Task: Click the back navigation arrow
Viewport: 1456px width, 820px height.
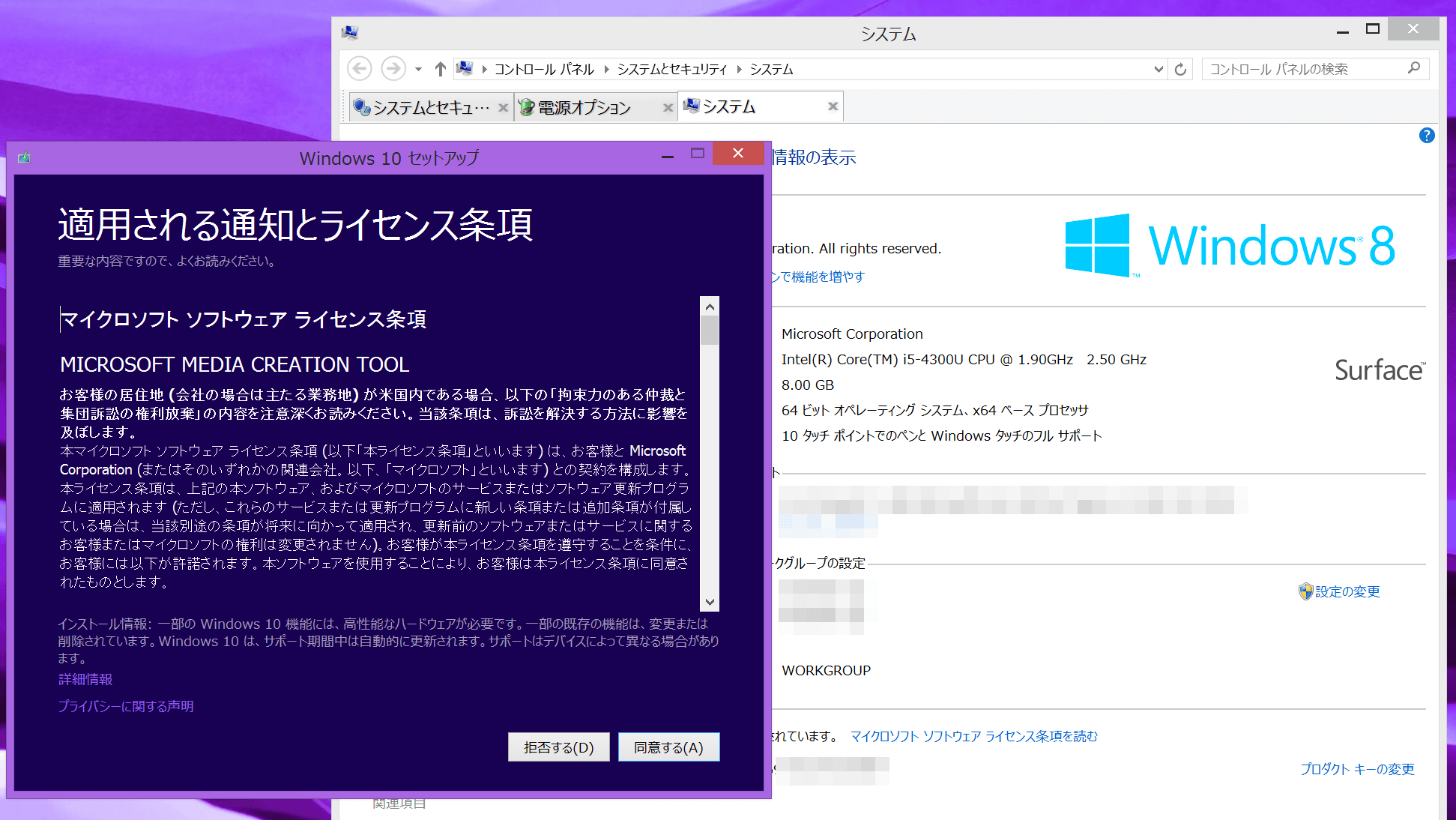Action: click(360, 69)
